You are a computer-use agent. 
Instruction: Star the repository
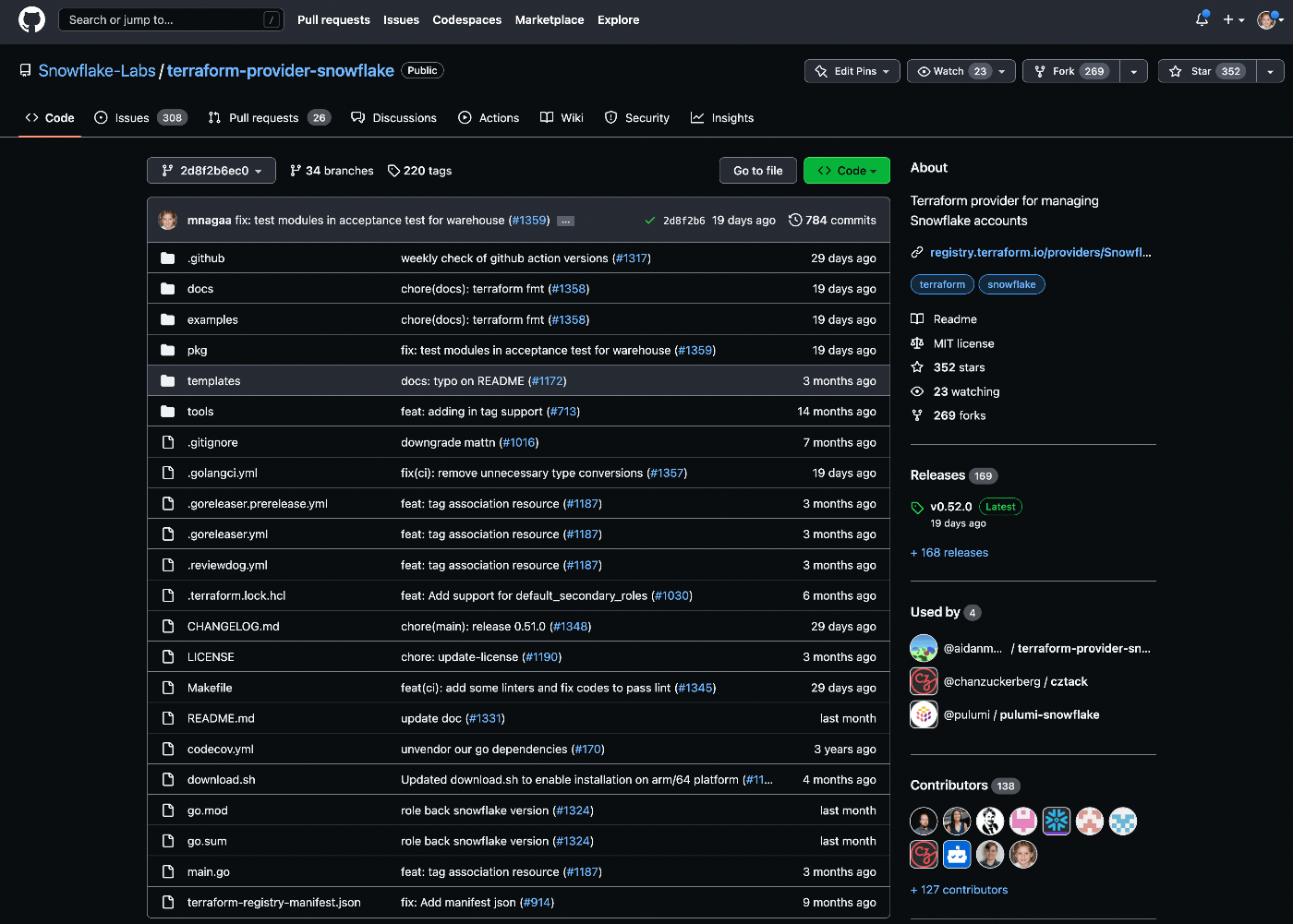point(1206,70)
